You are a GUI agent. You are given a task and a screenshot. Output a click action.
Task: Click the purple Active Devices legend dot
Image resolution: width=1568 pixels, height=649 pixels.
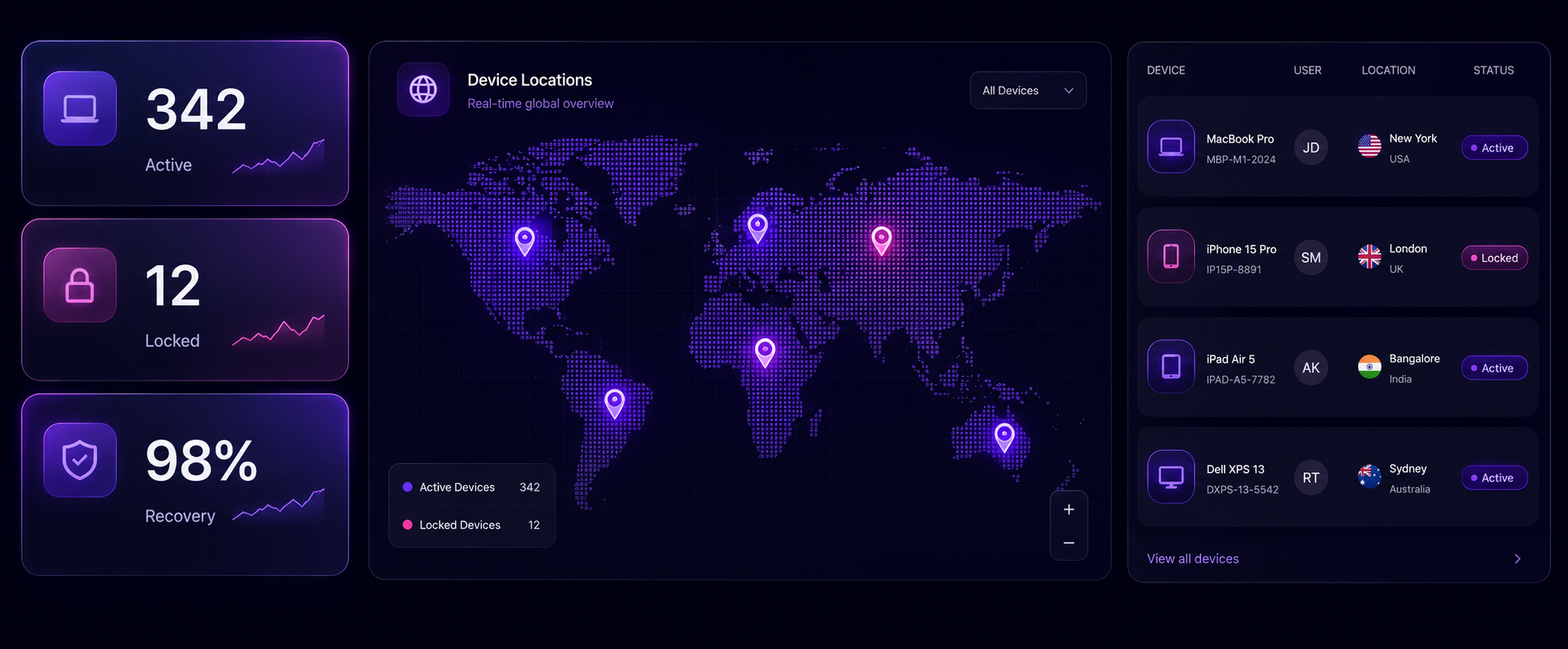click(x=407, y=487)
